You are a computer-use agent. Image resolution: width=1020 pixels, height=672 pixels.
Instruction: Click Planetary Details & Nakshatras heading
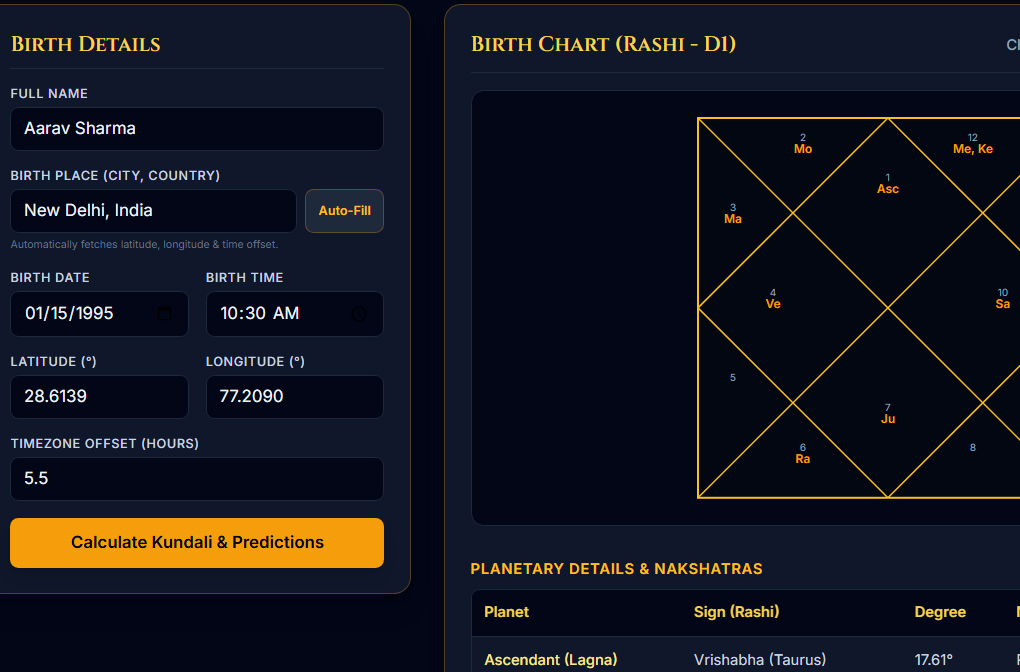[x=616, y=569]
